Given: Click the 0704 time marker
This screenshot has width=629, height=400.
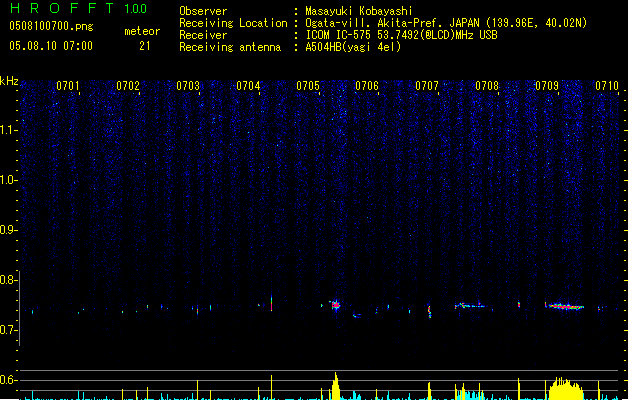Looking at the screenshot, I should [x=248, y=86].
